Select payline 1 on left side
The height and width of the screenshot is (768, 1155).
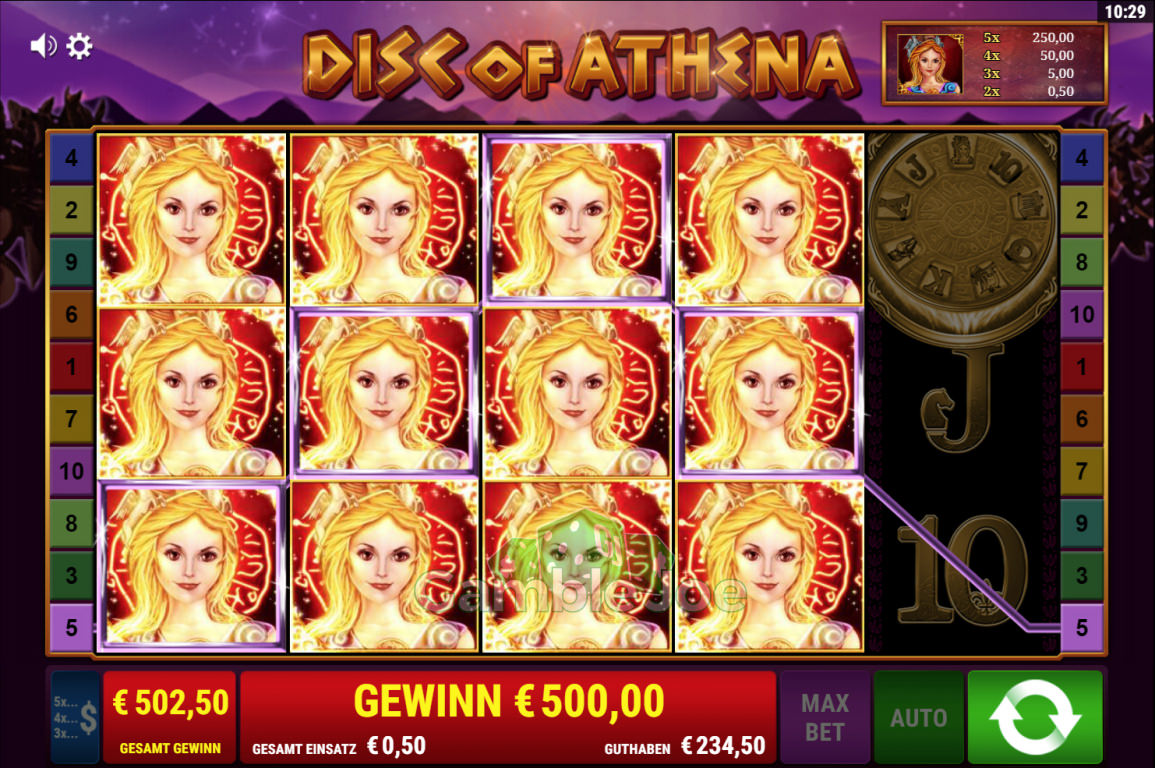(71, 366)
